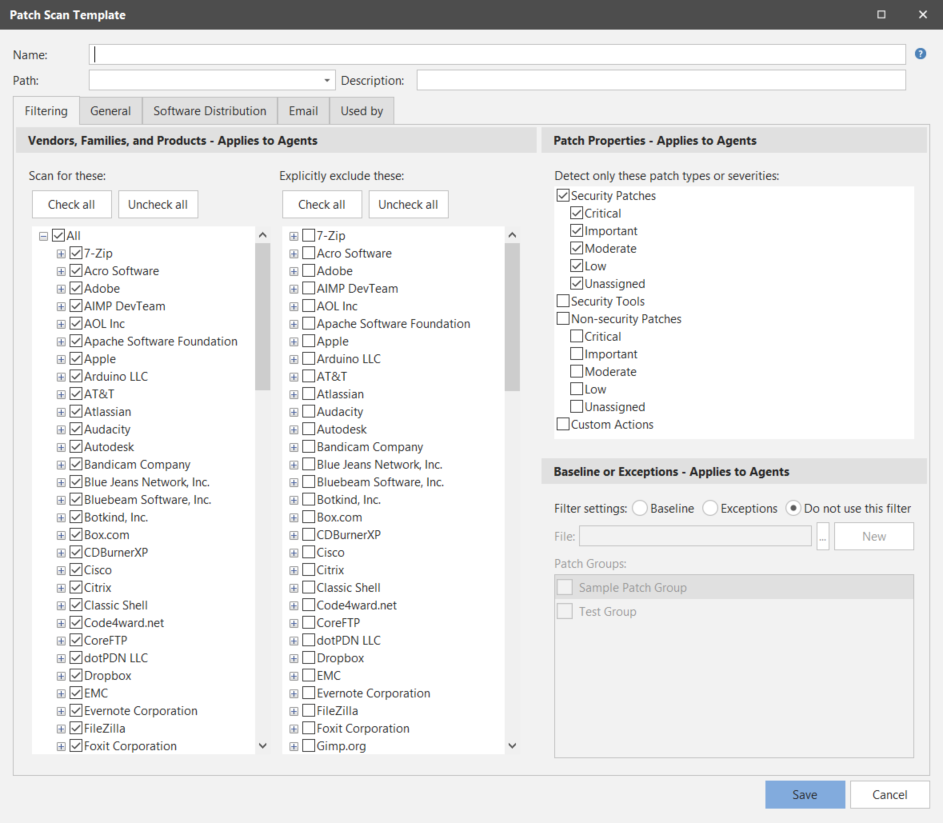Screen dimensions: 943x823
Task: Click the New file button
Action: [x=874, y=536]
